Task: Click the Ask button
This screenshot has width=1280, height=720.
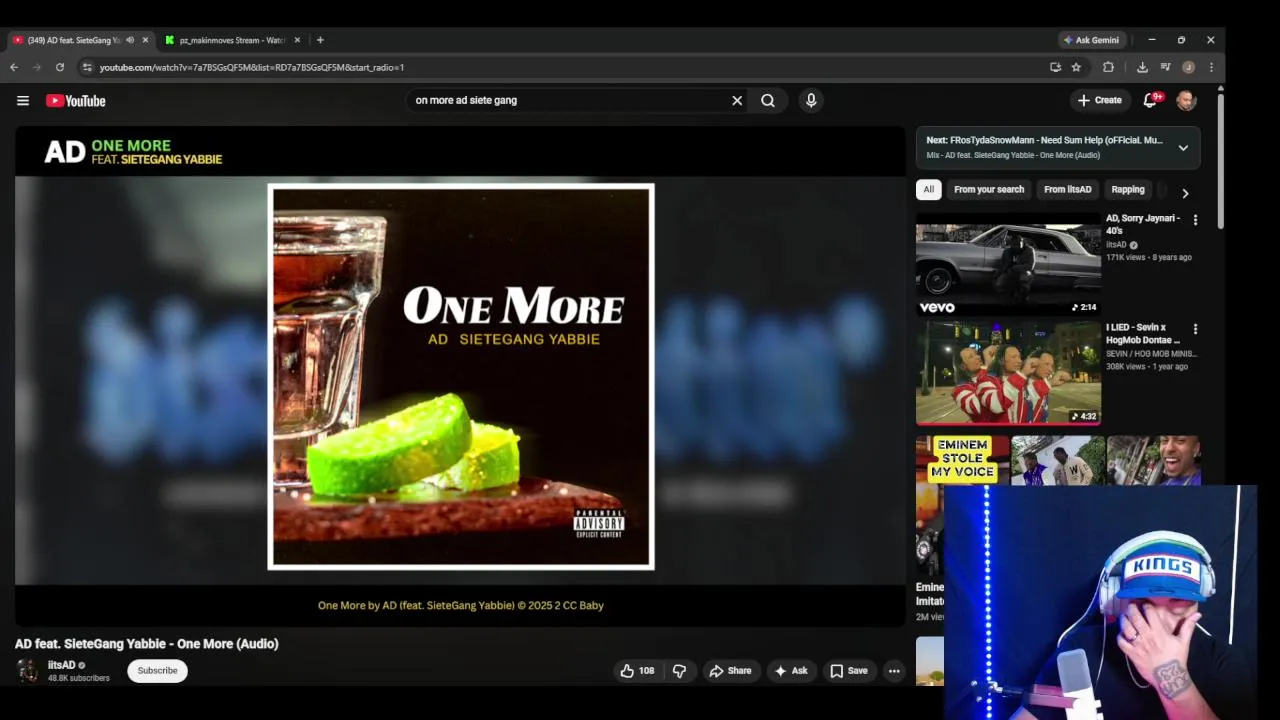Action: coord(790,671)
